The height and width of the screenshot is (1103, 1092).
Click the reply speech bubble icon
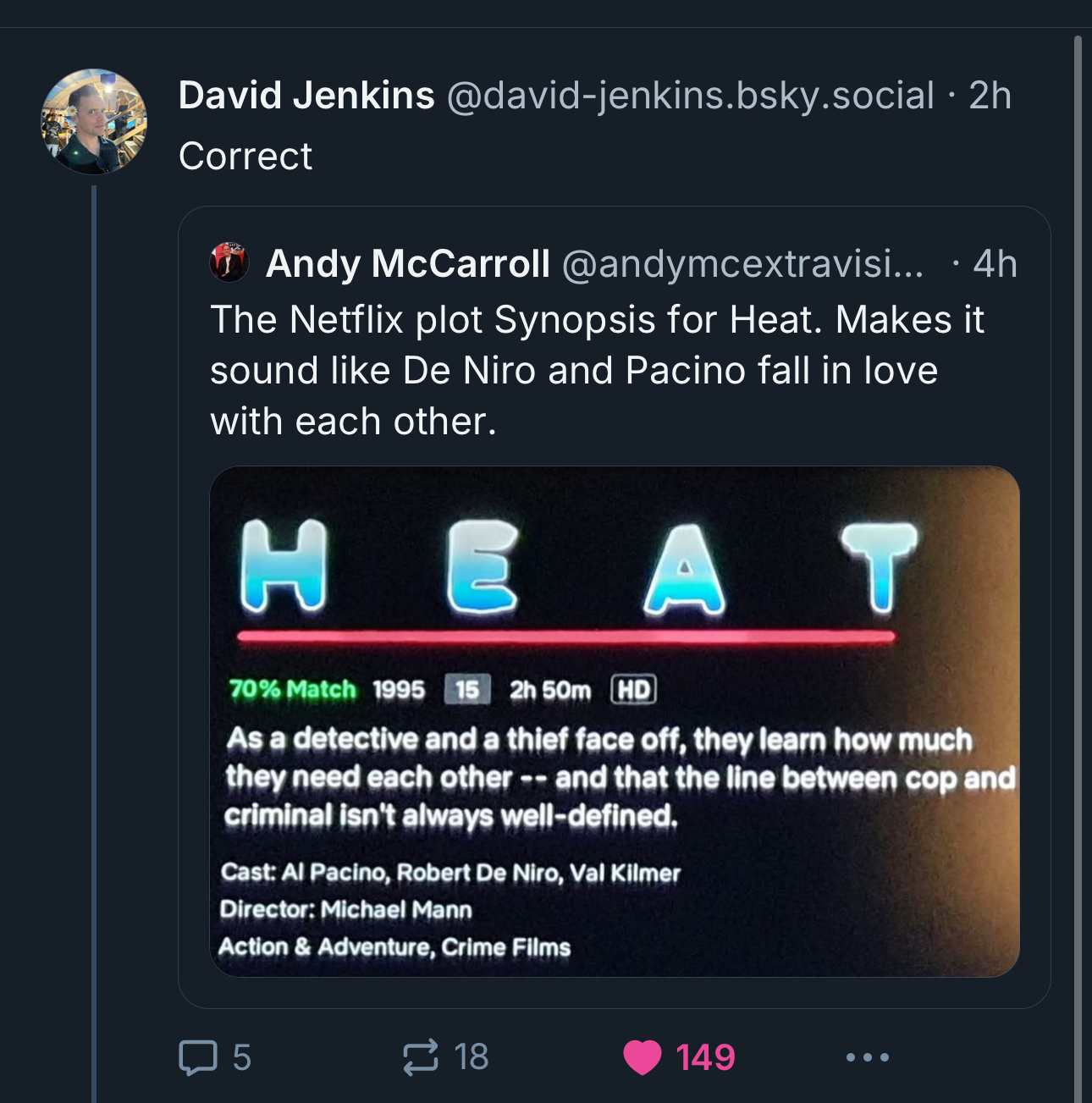198,1057
